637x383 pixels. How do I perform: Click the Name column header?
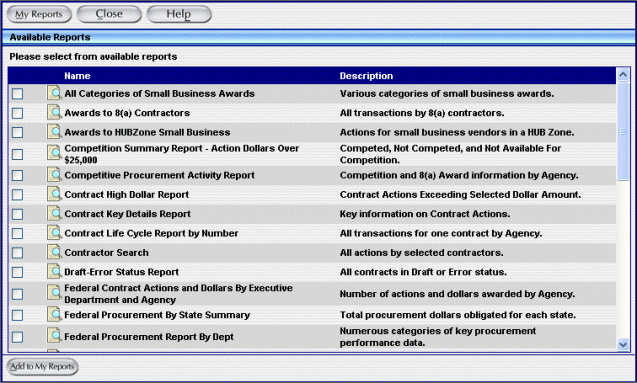click(x=77, y=76)
